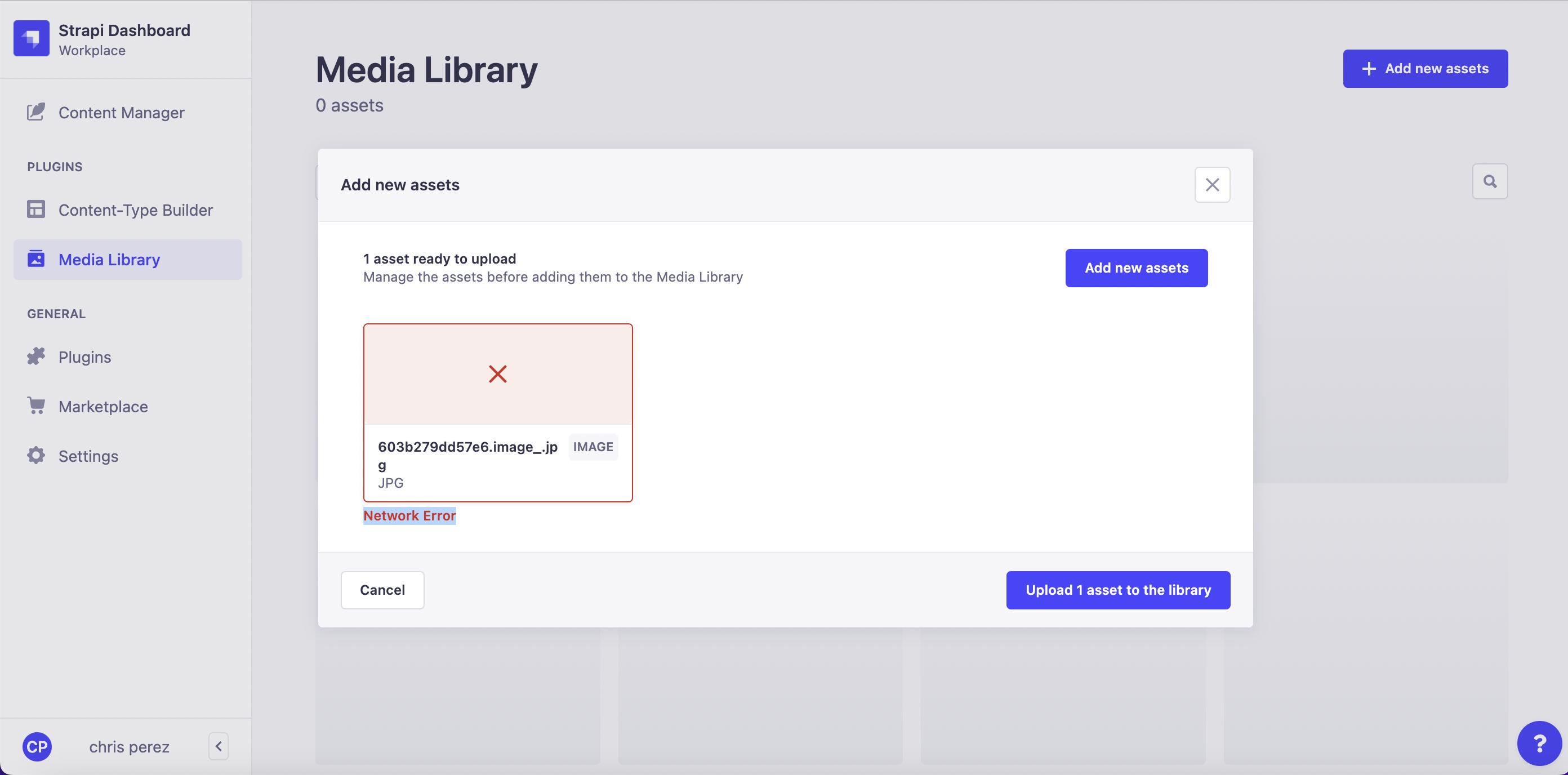Click the JPG extension label
Image resolution: width=1568 pixels, height=775 pixels.
click(391, 483)
